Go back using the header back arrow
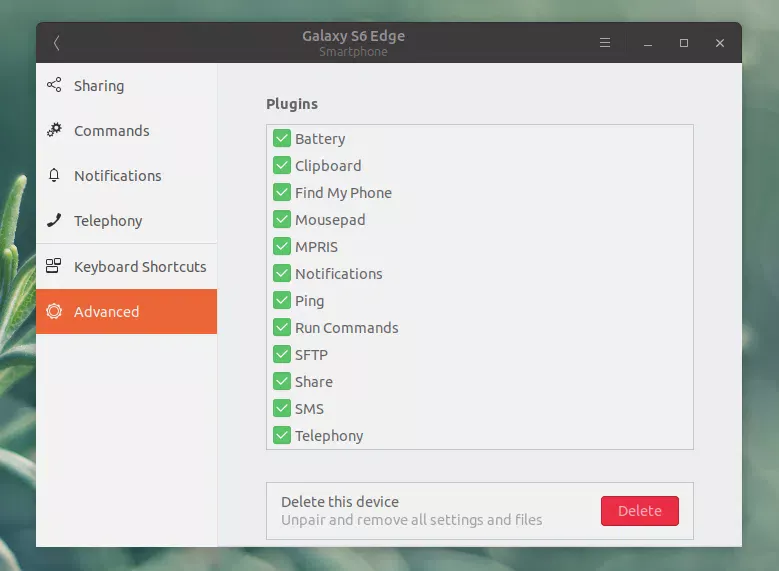The height and width of the screenshot is (571, 779). click(x=57, y=43)
